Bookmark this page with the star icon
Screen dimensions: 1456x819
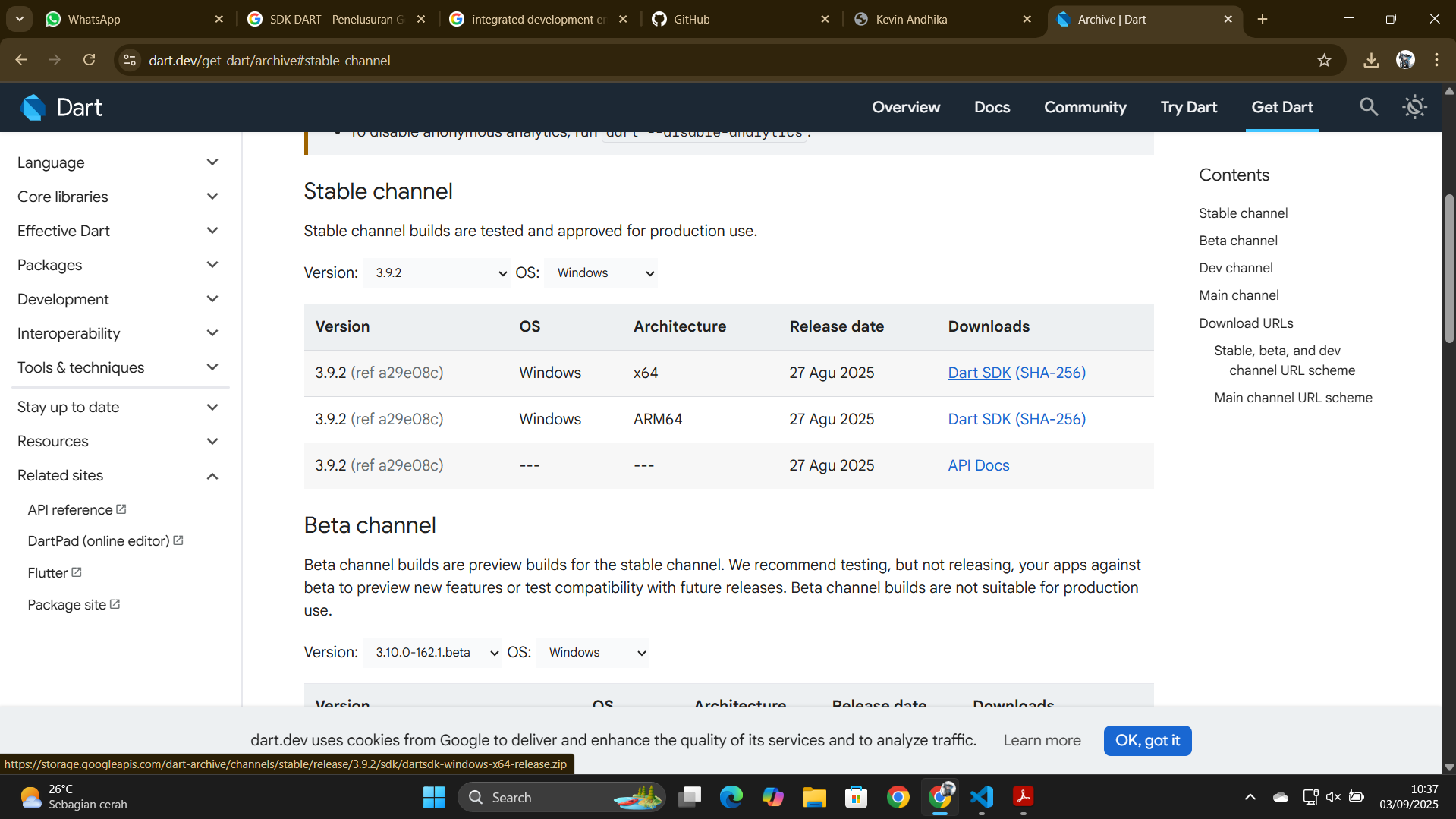tap(1324, 61)
